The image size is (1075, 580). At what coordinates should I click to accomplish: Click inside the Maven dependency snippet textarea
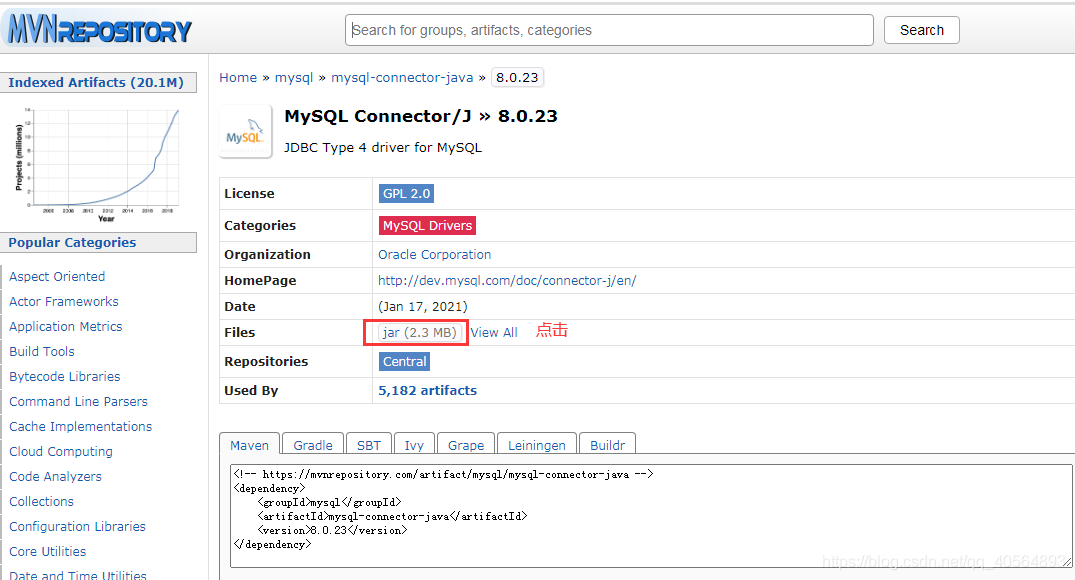651,516
